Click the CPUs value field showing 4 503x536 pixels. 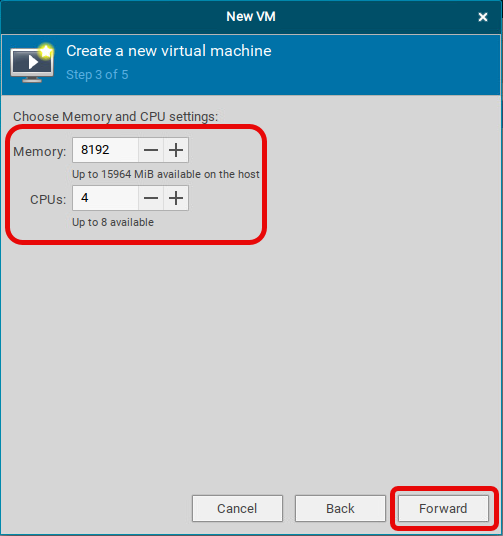[x=105, y=198]
